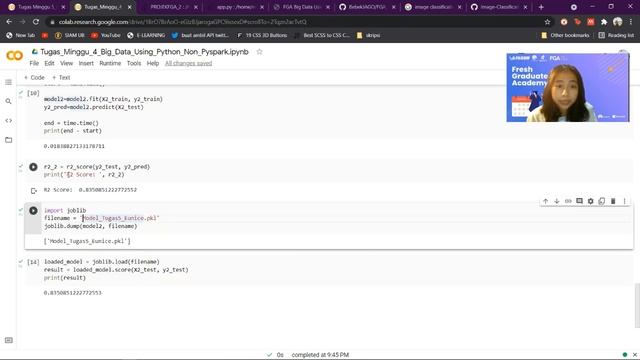Clear output of the R2 Score cell
The height and width of the screenshot is (360, 640).
pos(34,191)
